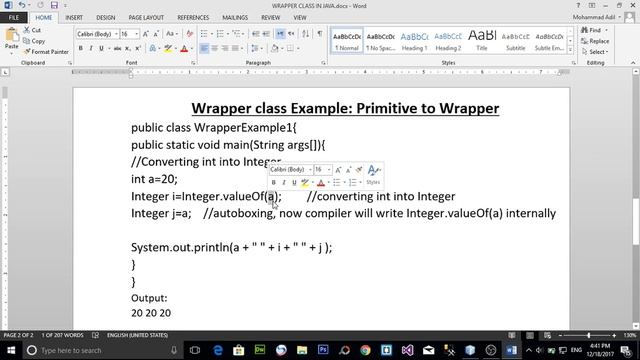This screenshot has width=640, height=360.
Task: Apply the No Spacing style
Action: [x=380, y=41]
